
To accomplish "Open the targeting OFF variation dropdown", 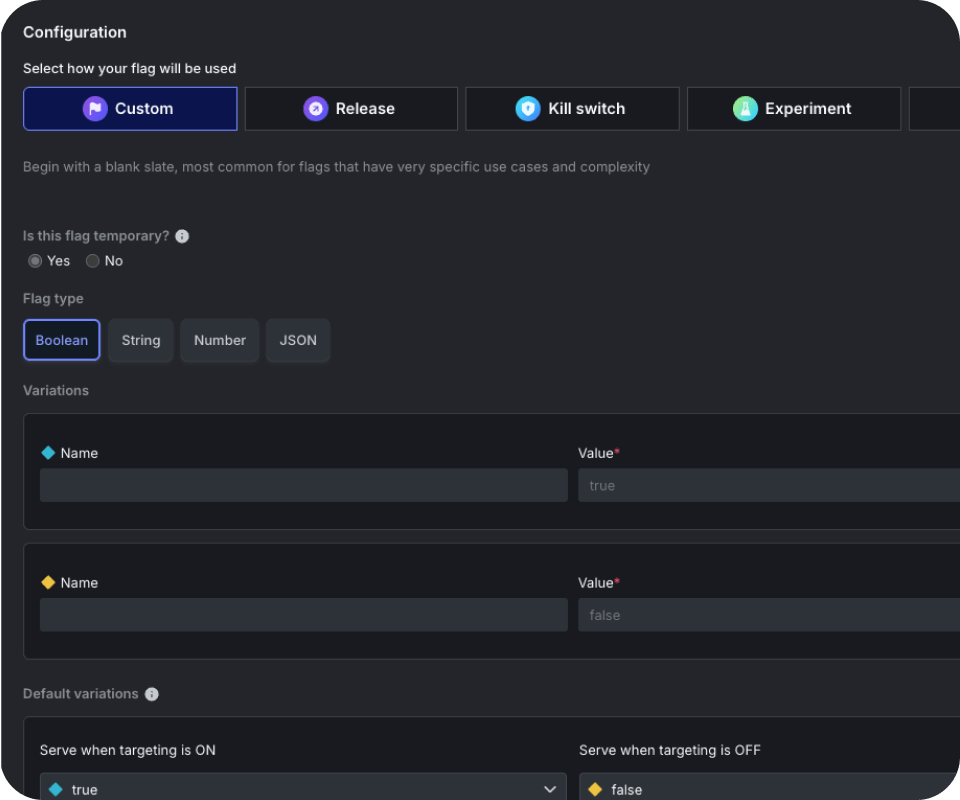I will [769, 788].
